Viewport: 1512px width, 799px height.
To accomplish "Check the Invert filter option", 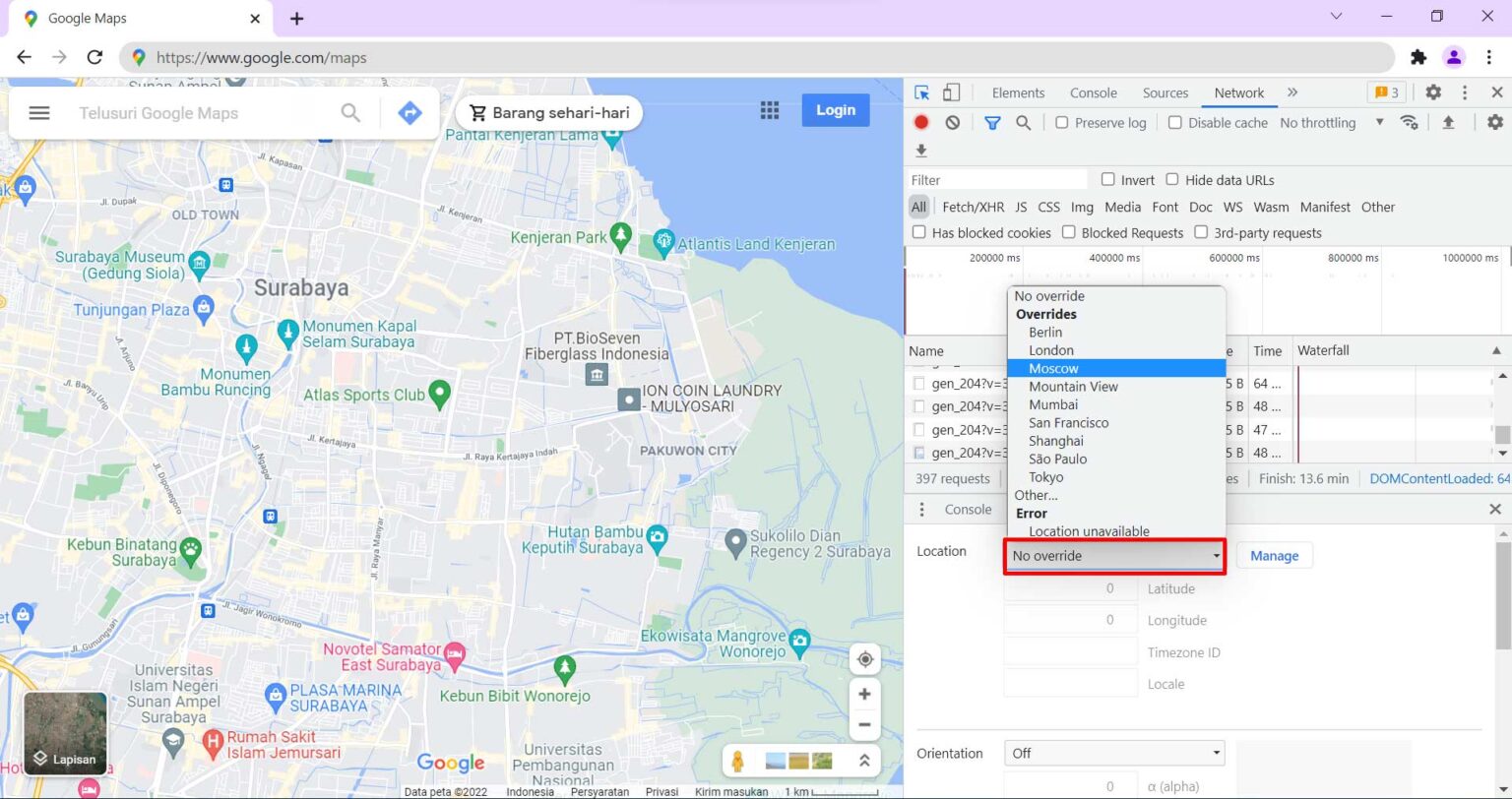I will 1107,179.
